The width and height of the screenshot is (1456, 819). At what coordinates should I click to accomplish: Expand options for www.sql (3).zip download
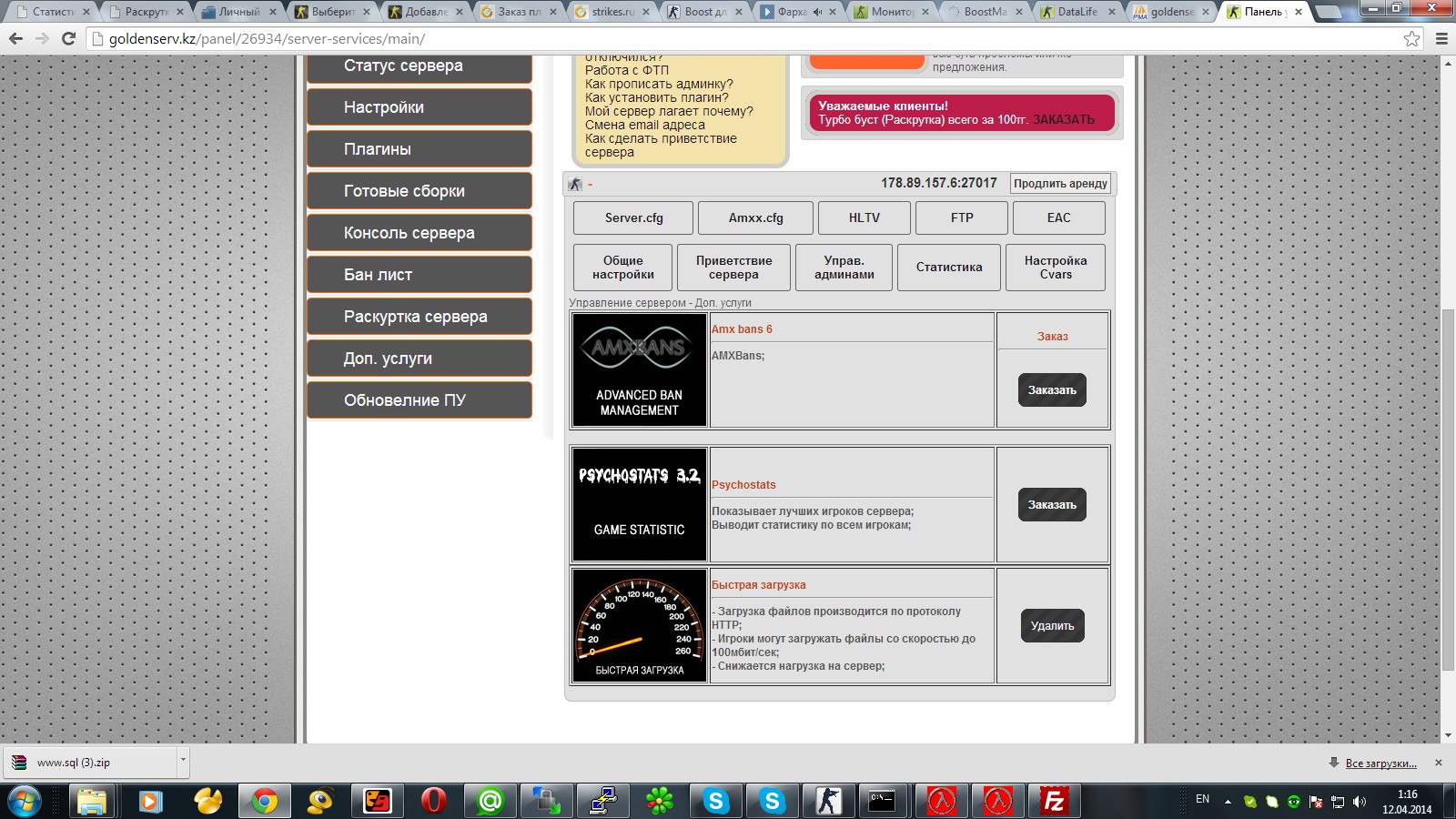click(x=183, y=762)
